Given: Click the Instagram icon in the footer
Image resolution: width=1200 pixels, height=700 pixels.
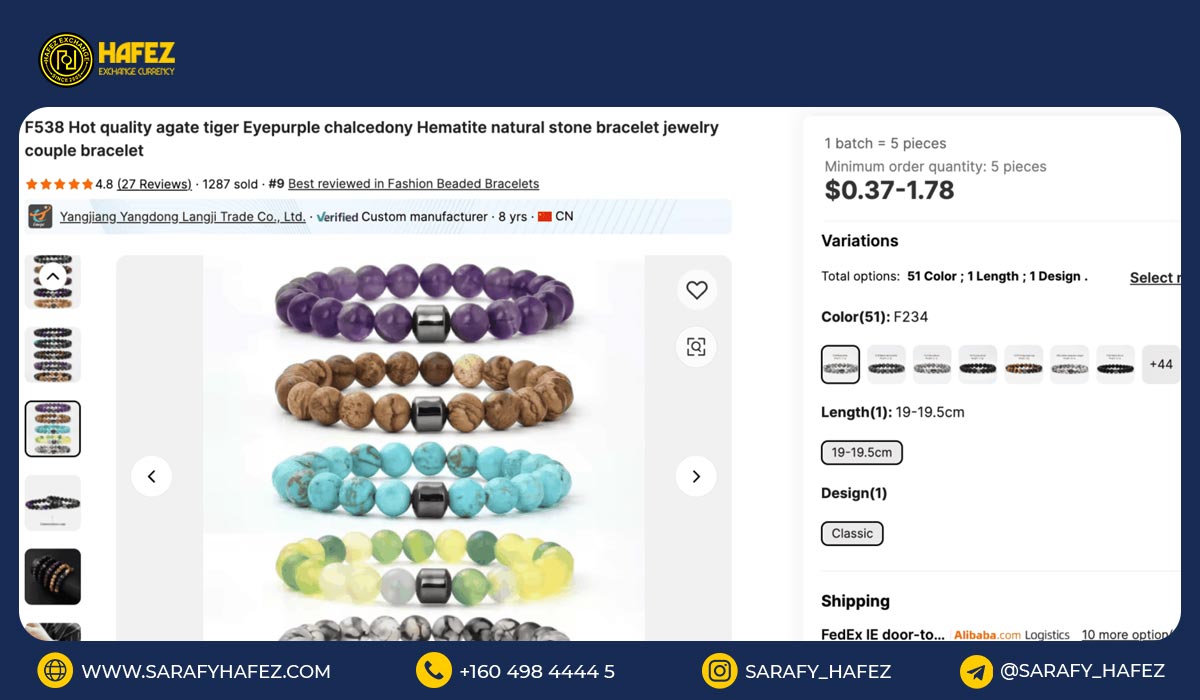Looking at the screenshot, I should click(719, 671).
